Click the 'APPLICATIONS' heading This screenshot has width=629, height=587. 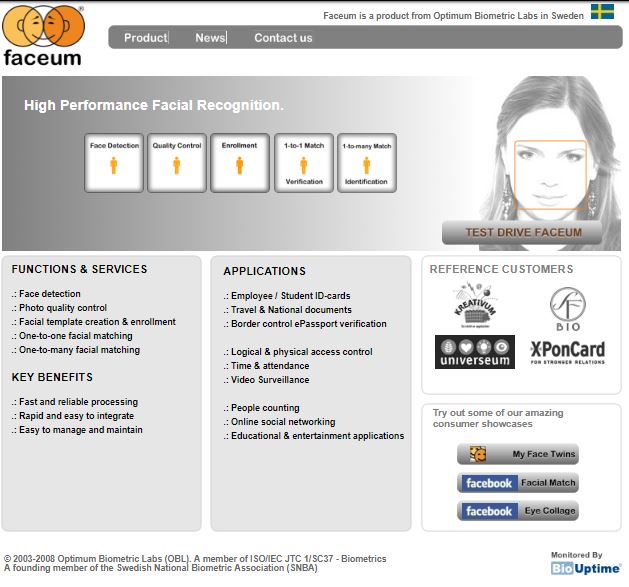pyautogui.click(x=265, y=271)
